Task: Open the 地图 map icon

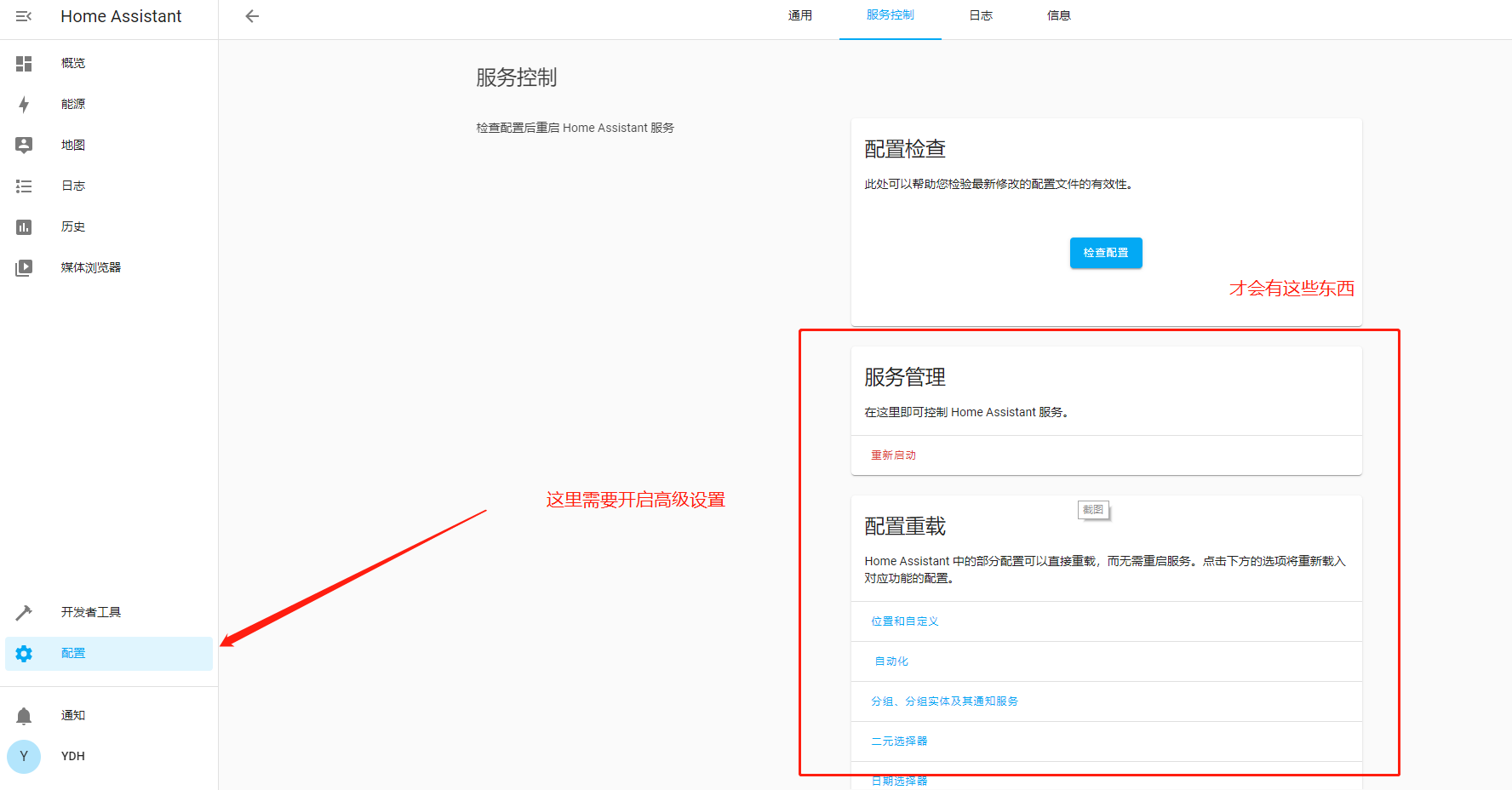Action: point(24,146)
